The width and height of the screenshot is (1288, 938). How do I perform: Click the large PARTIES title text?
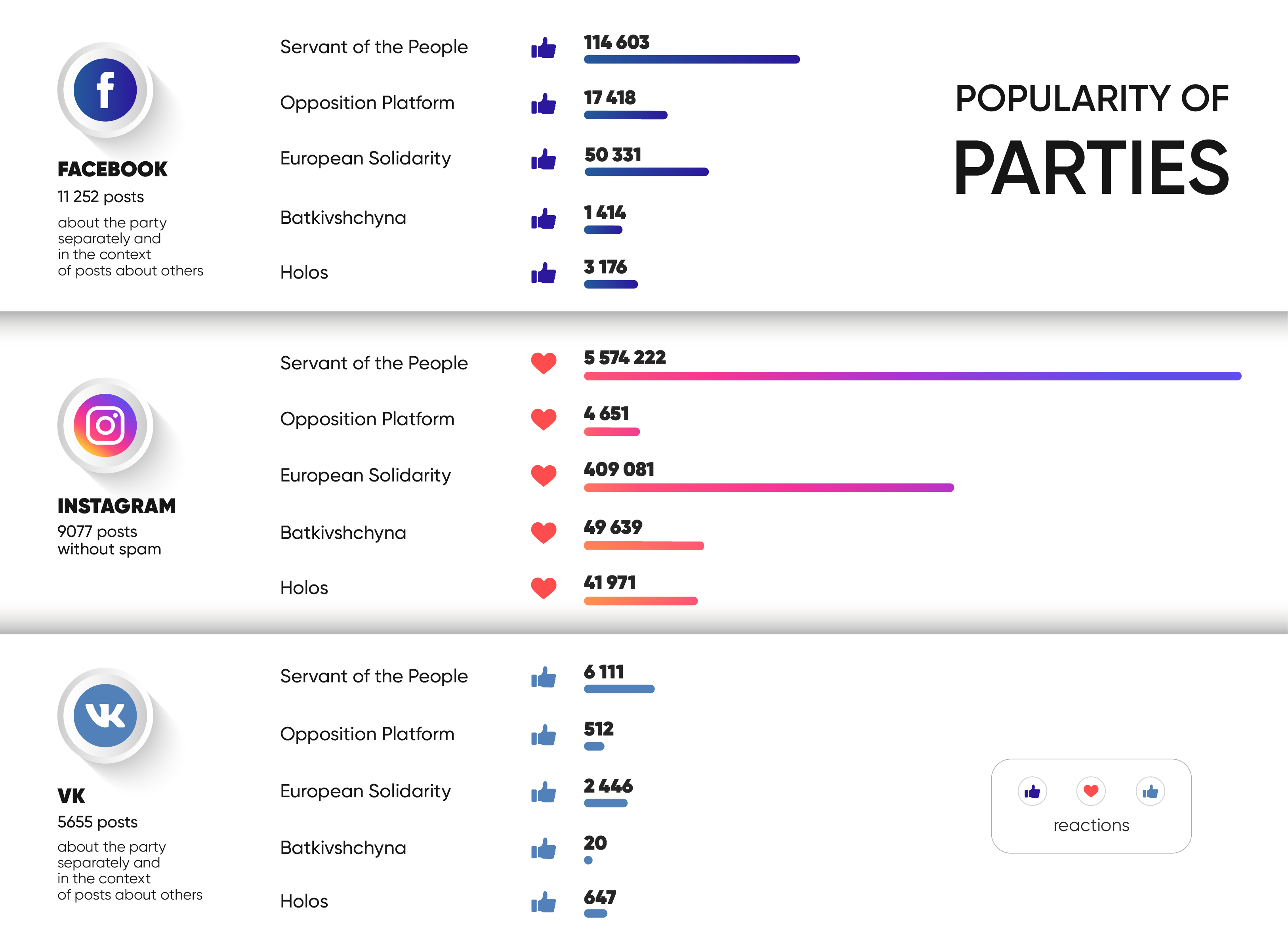pyautogui.click(x=1091, y=168)
